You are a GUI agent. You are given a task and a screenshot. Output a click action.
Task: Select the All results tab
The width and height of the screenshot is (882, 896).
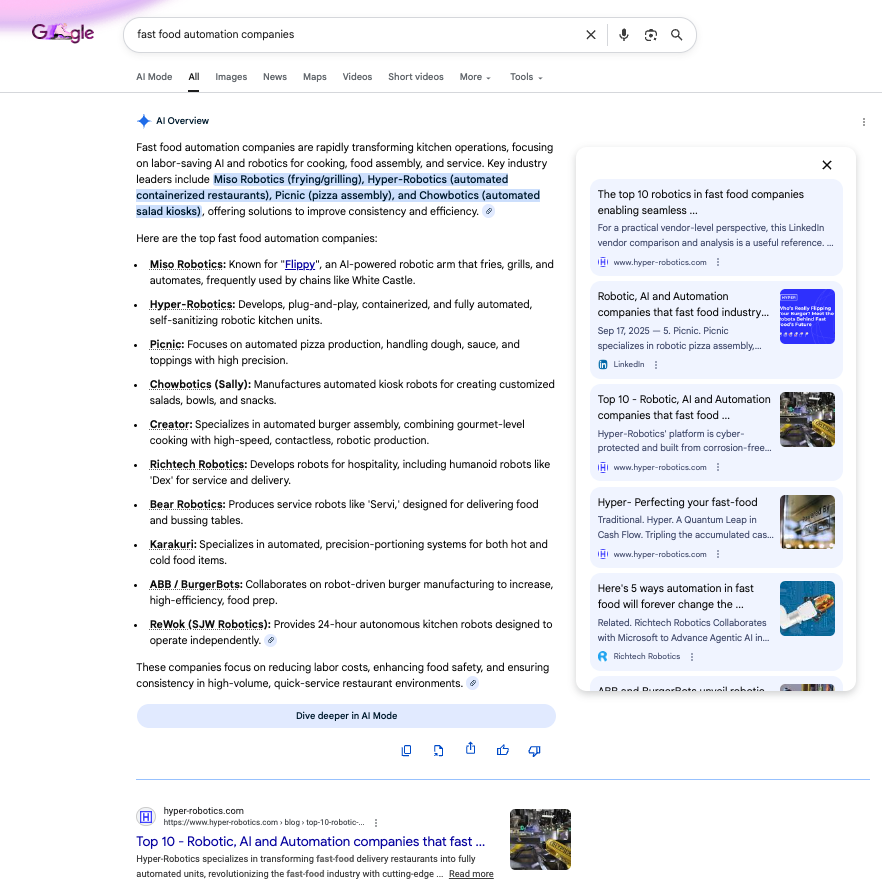point(194,77)
